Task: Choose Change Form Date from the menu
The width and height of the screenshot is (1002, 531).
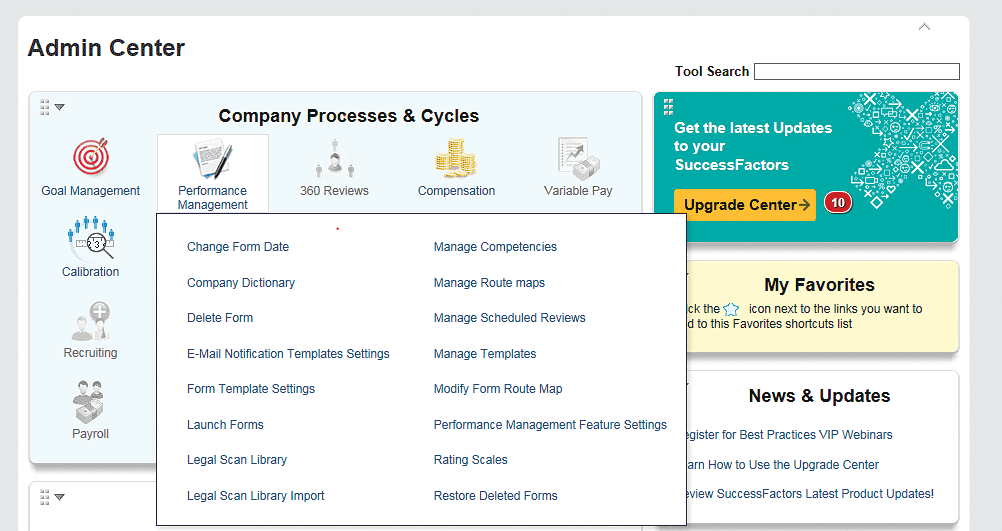Action: pos(238,247)
